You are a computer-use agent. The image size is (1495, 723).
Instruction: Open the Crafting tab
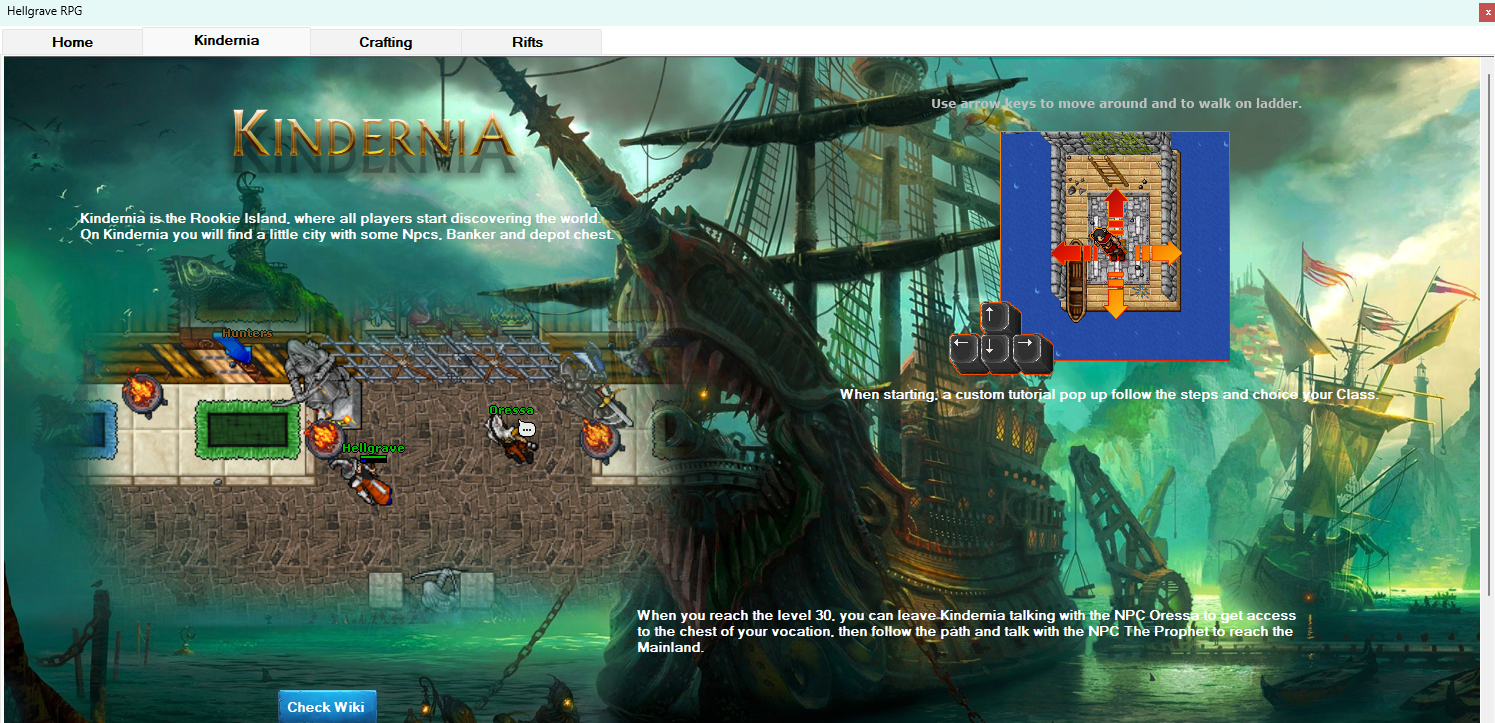(x=385, y=42)
